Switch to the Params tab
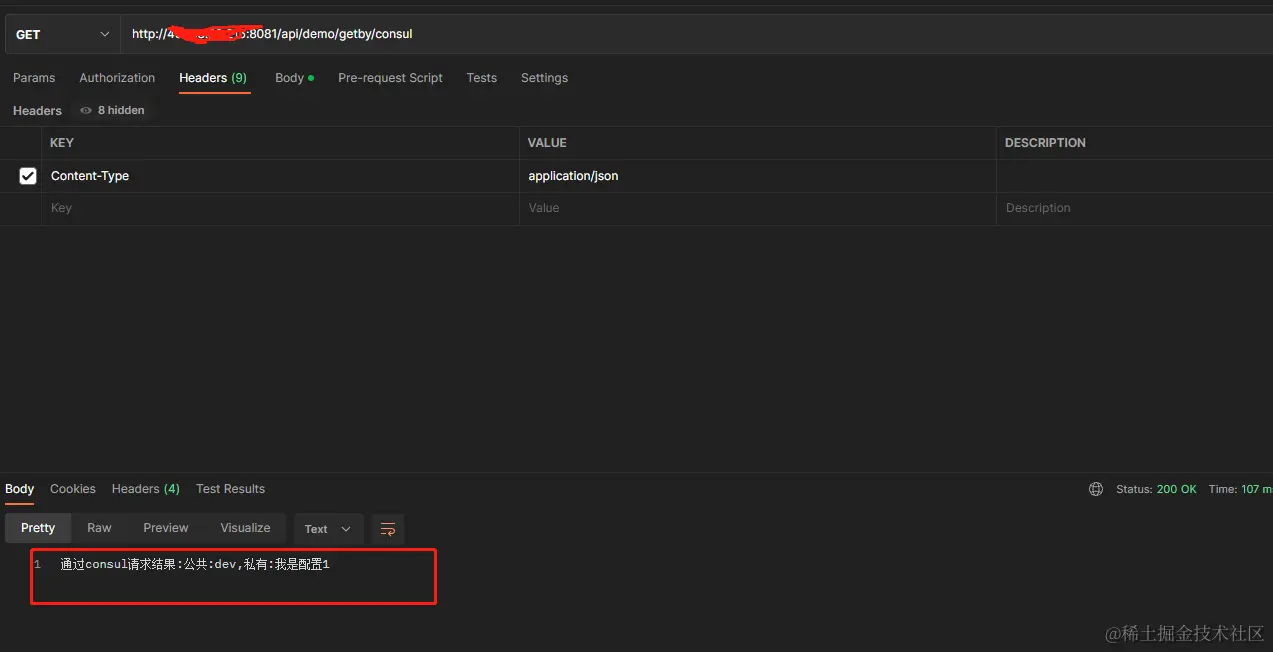The image size is (1273, 652). coord(34,78)
